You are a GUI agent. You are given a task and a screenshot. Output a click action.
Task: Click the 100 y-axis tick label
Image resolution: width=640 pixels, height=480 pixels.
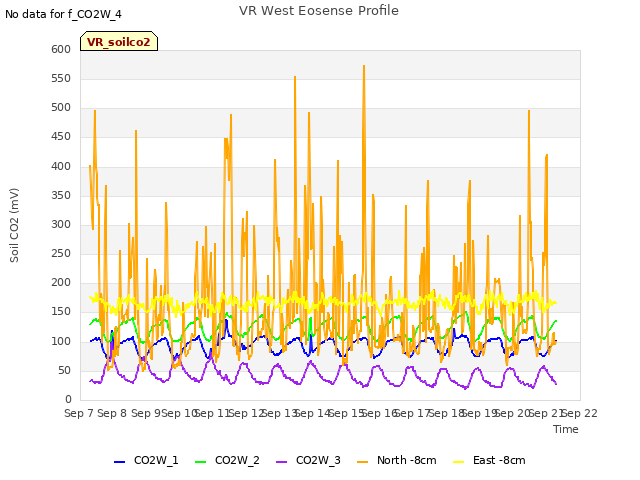61,341
